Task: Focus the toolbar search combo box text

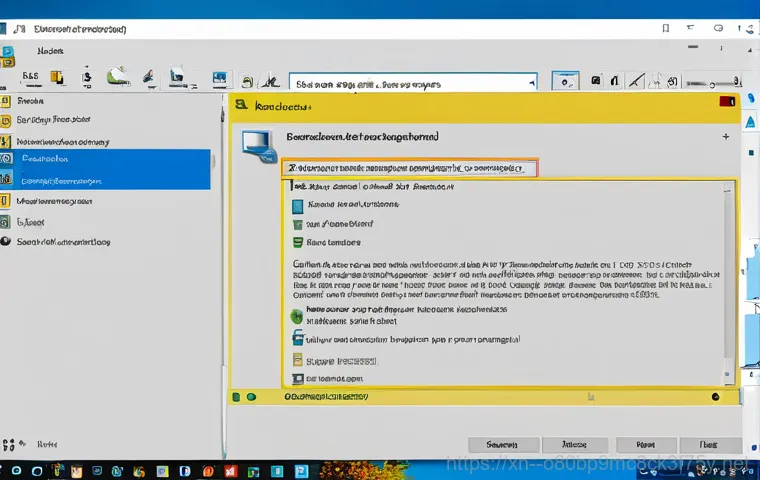Action: point(368,84)
